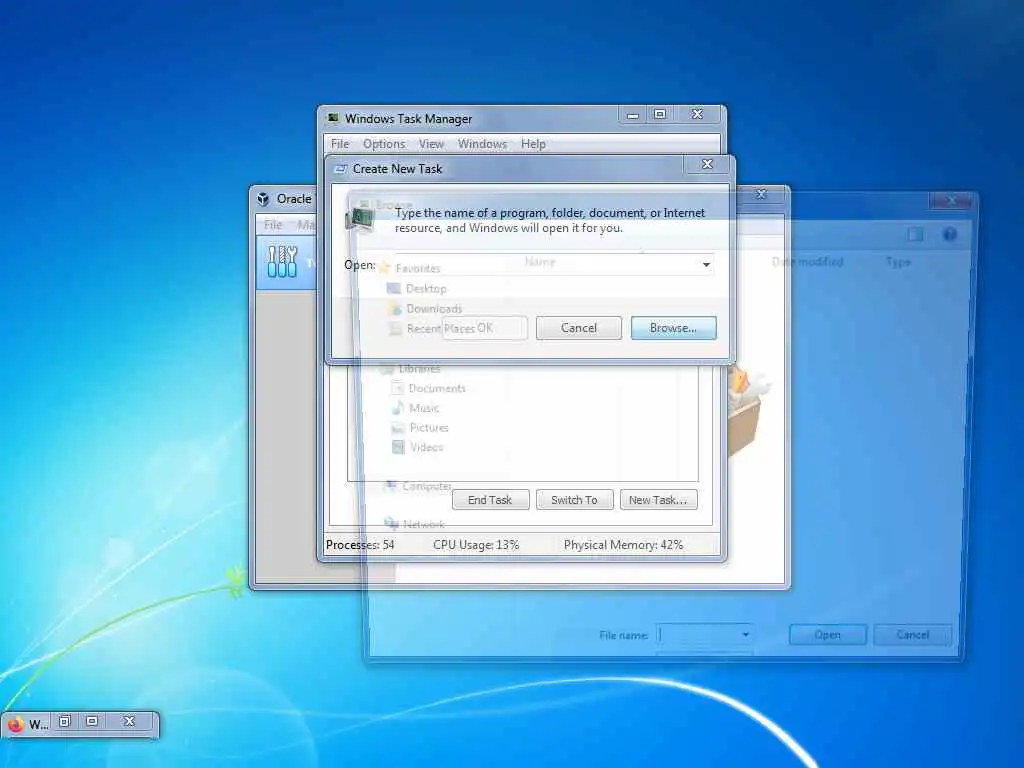Open the Help menu in Task Manager
Viewport: 1024px width, 768px height.
coord(533,144)
